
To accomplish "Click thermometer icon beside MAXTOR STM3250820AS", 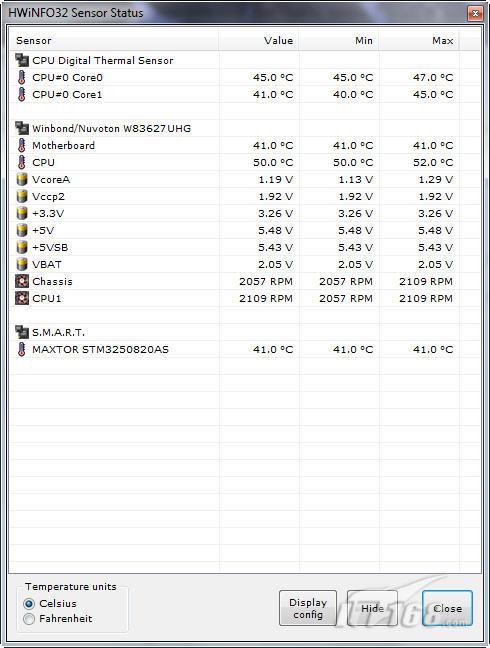I will 21,349.
